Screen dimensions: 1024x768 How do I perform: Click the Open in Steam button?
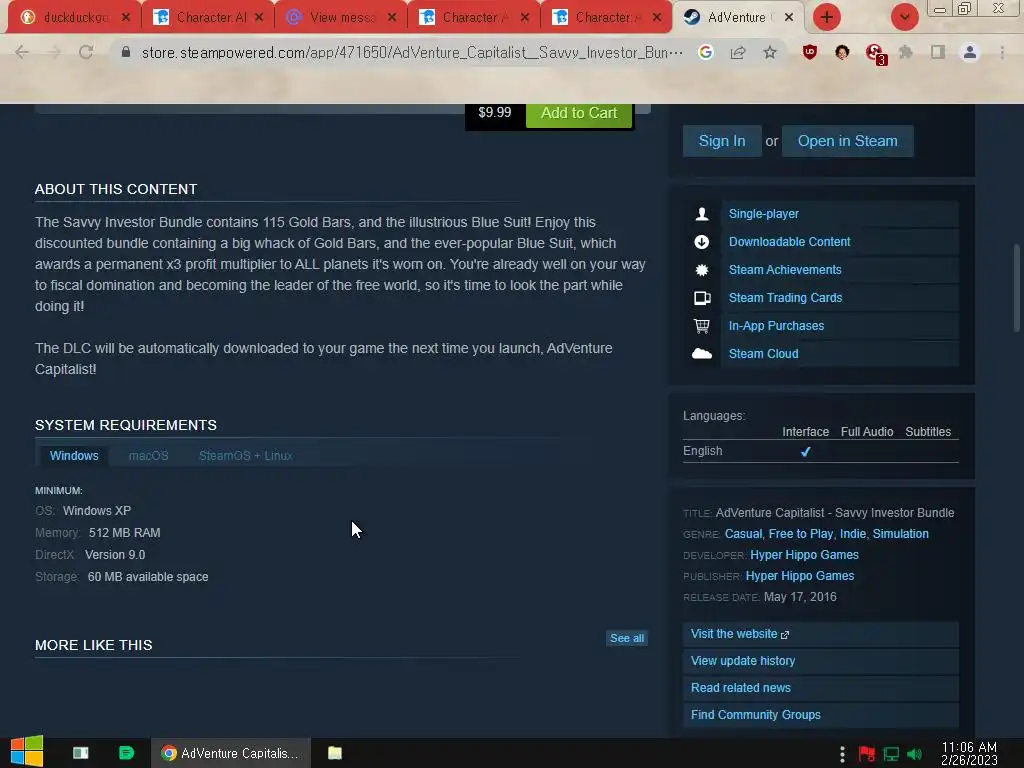coord(847,141)
